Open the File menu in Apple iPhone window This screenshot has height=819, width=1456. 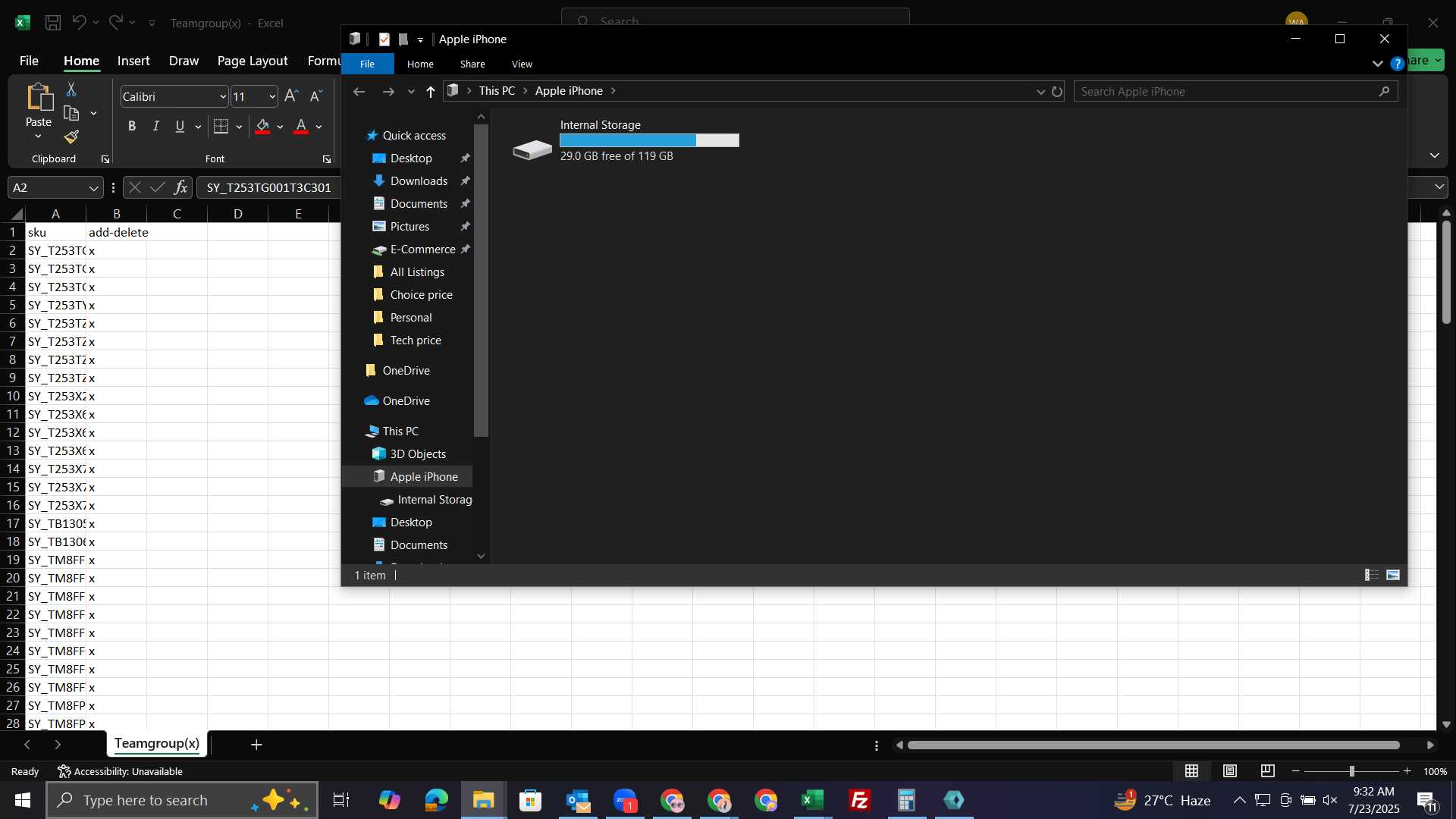pyautogui.click(x=367, y=64)
